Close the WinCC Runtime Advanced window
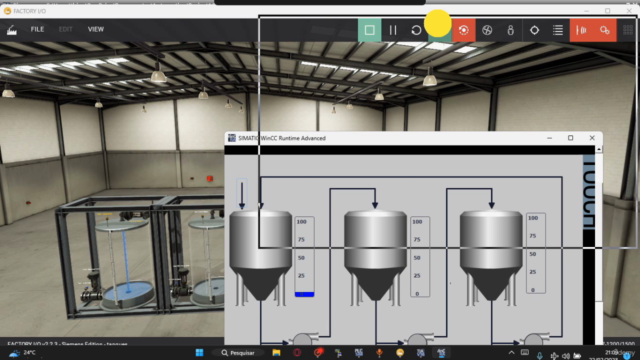Image resolution: width=640 pixels, height=360 pixels. coord(592,138)
